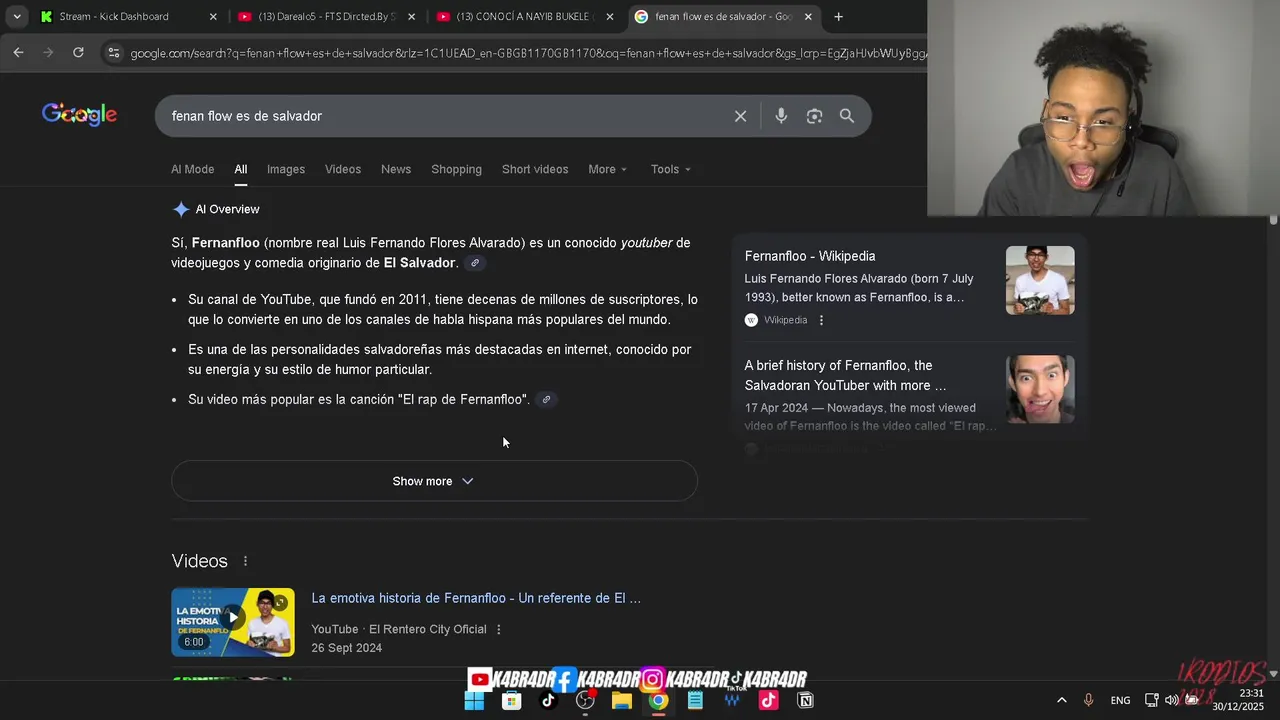Switch to Darealo5 - FTS YouTube tab
This screenshot has width=1280, height=720.
point(328,16)
